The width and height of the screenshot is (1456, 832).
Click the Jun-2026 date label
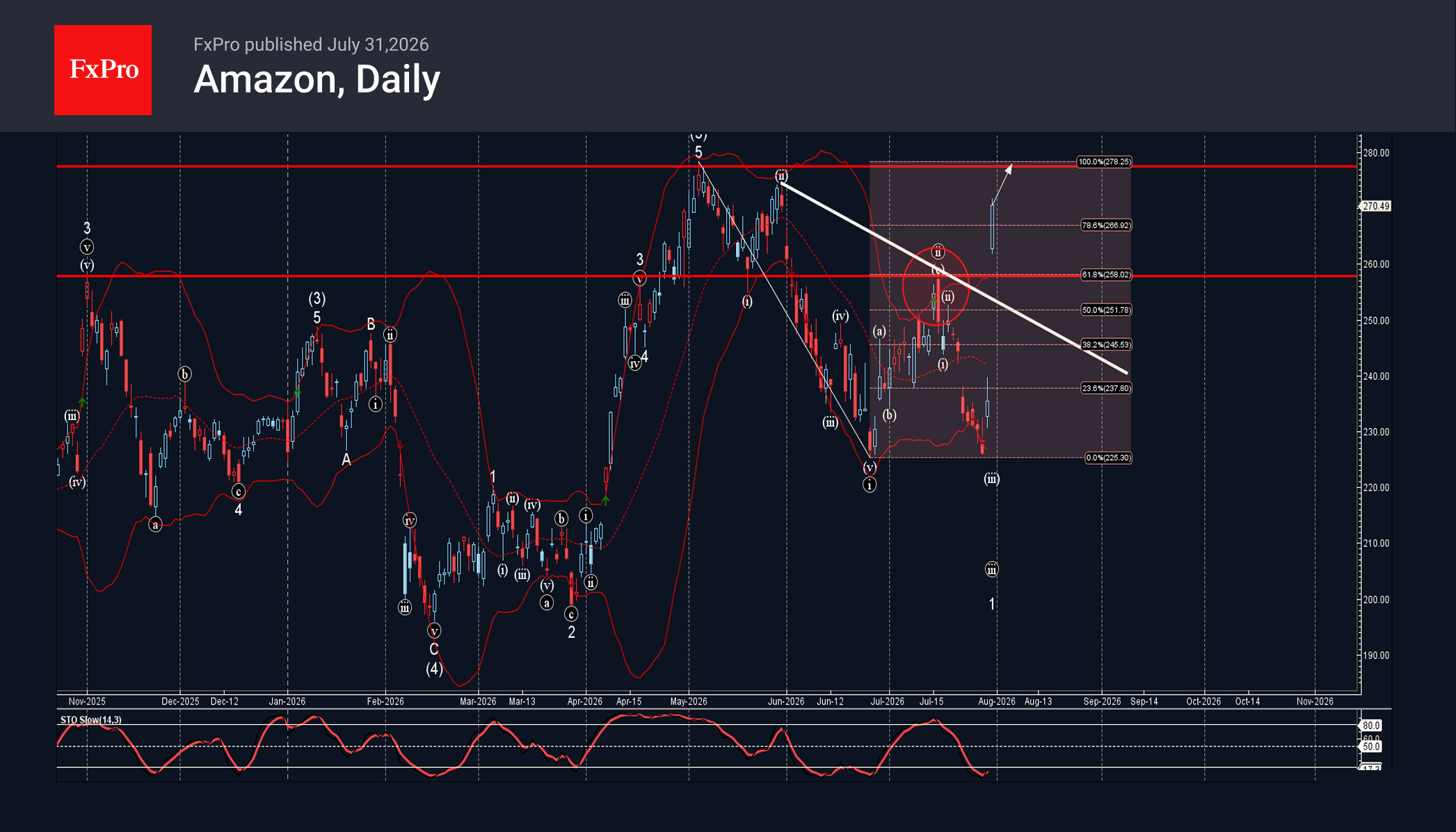[786, 701]
